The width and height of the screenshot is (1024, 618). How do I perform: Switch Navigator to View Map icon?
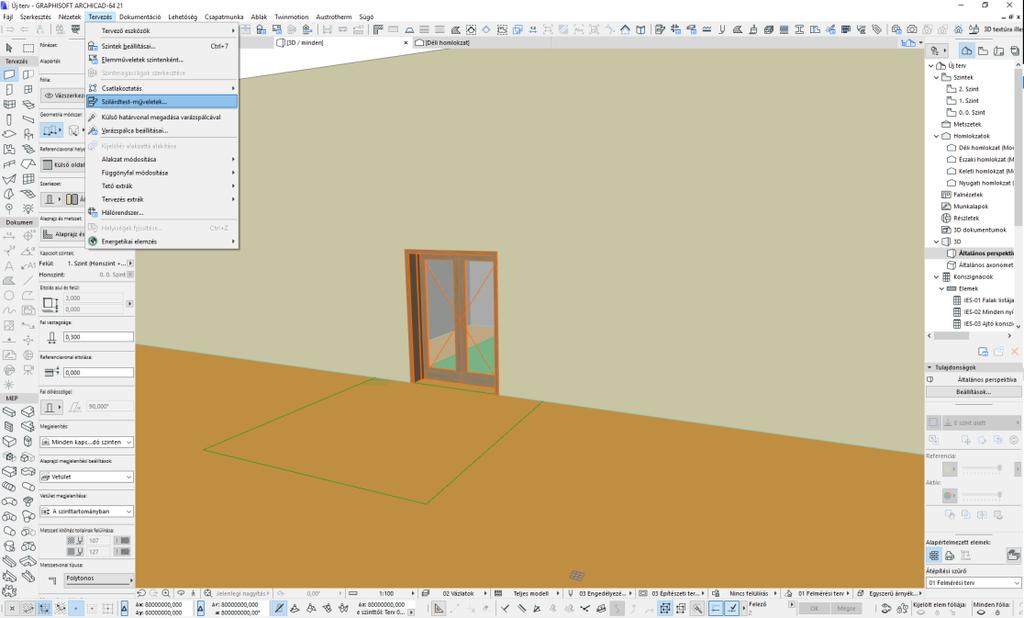[983, 50]
